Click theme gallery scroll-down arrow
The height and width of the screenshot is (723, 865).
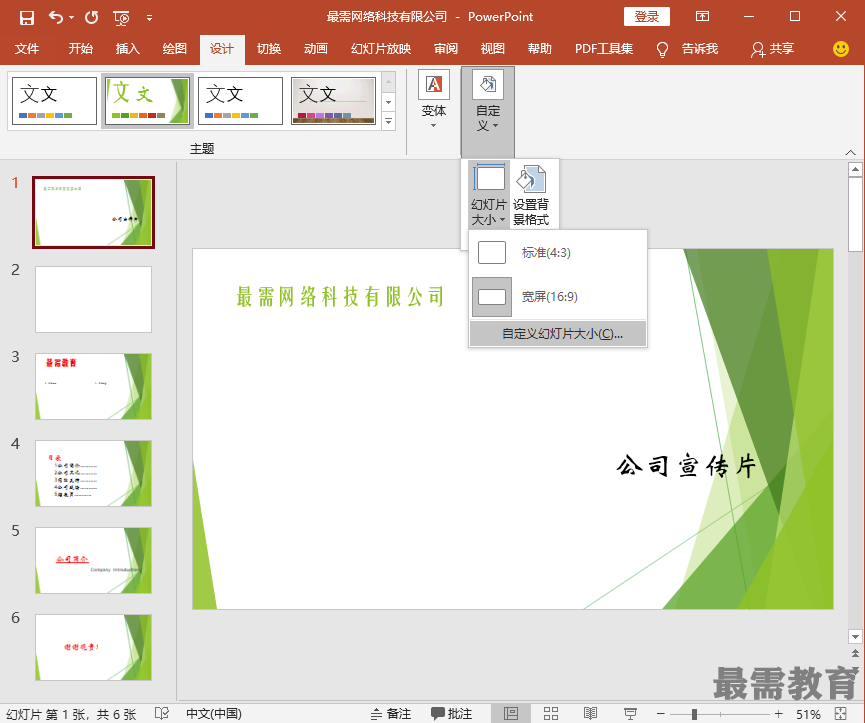388,101
